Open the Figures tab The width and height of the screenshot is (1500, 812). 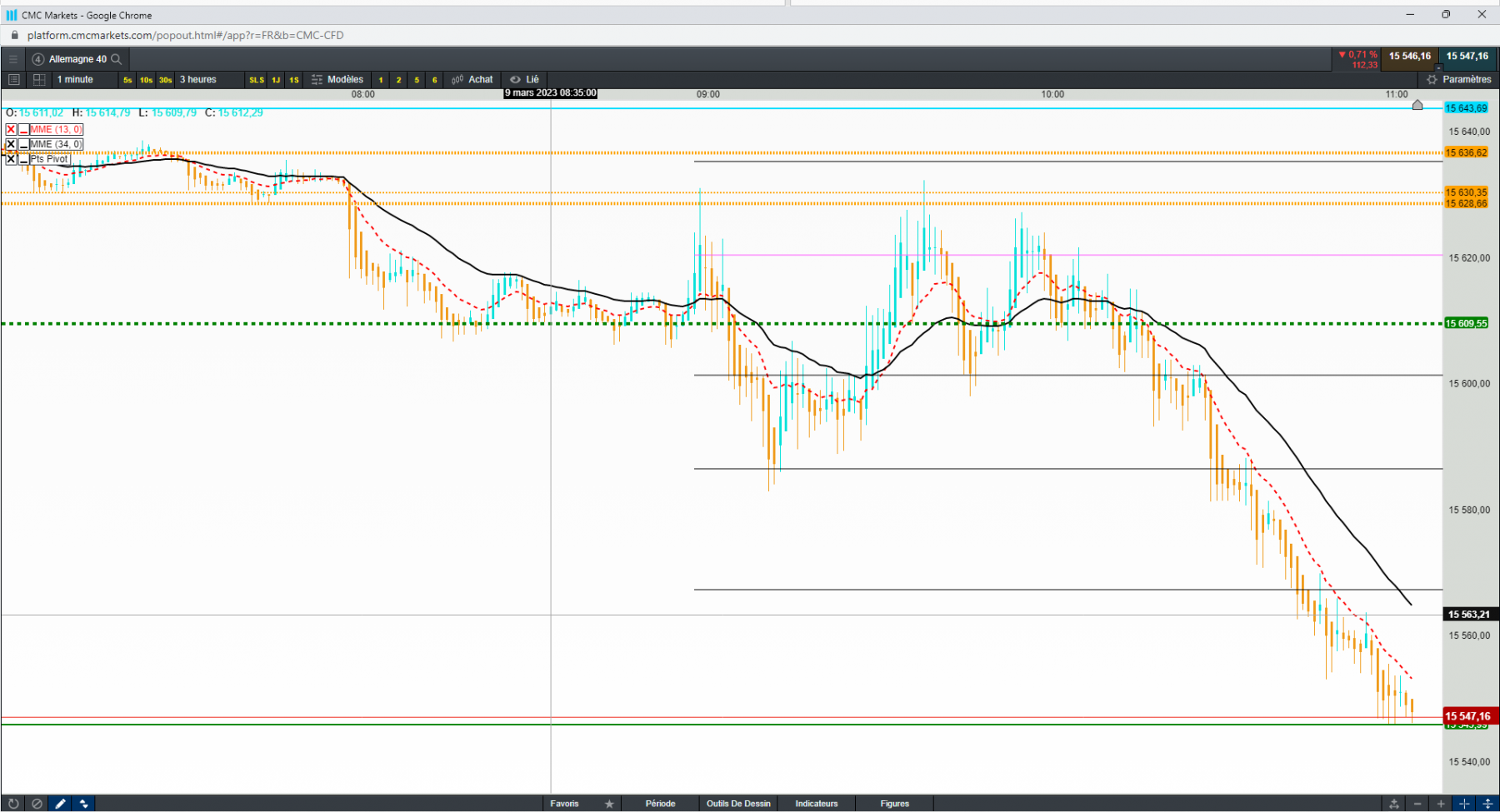[x=895, y=804]
